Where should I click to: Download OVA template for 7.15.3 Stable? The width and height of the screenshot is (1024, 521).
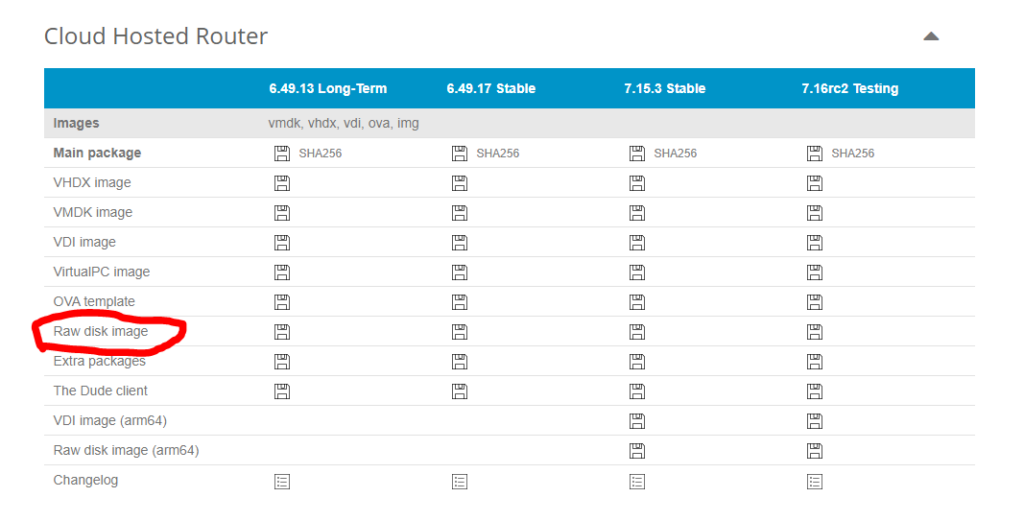(637, 302)
